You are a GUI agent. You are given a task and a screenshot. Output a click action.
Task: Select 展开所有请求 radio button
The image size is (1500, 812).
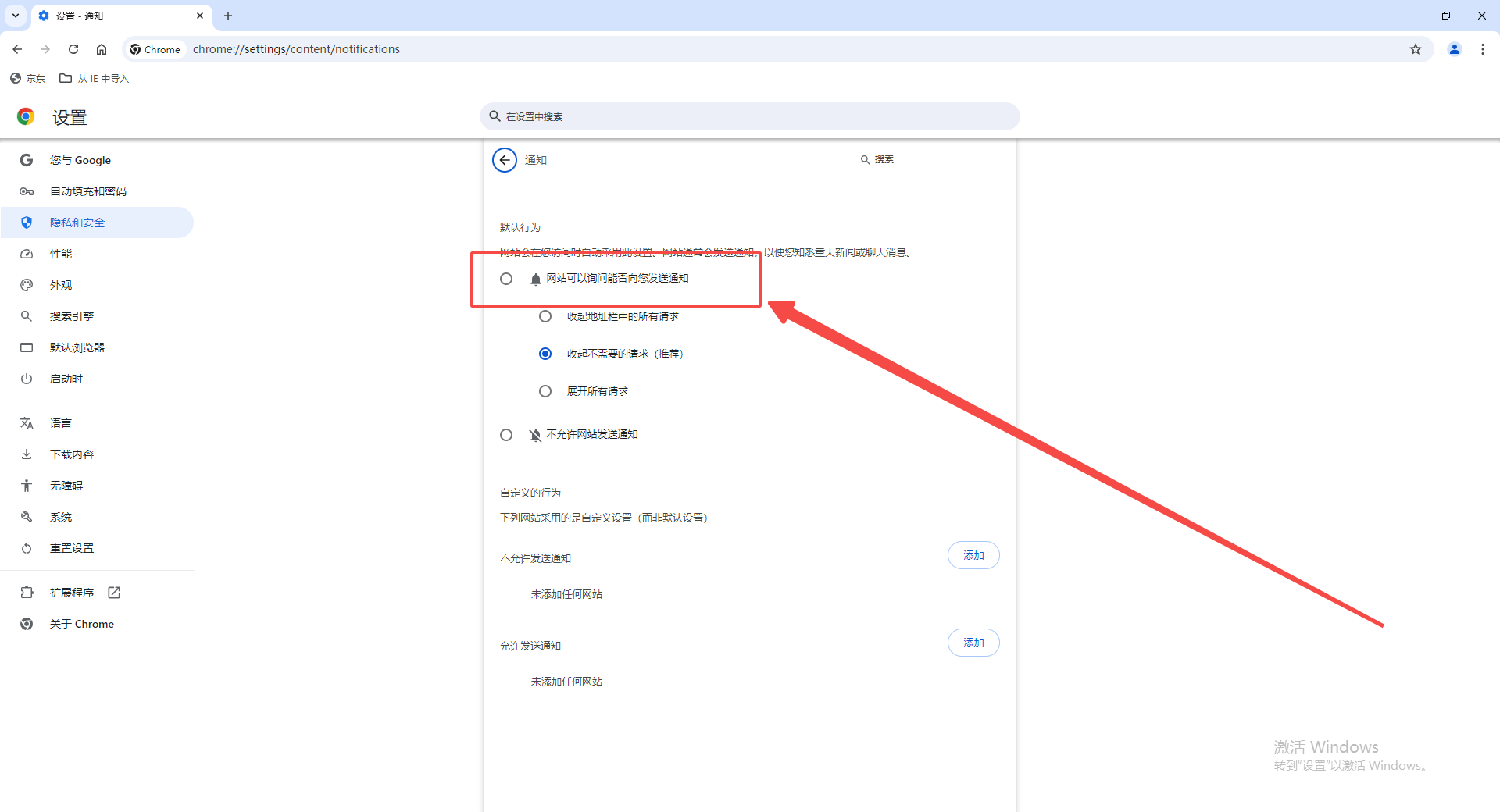545,391
